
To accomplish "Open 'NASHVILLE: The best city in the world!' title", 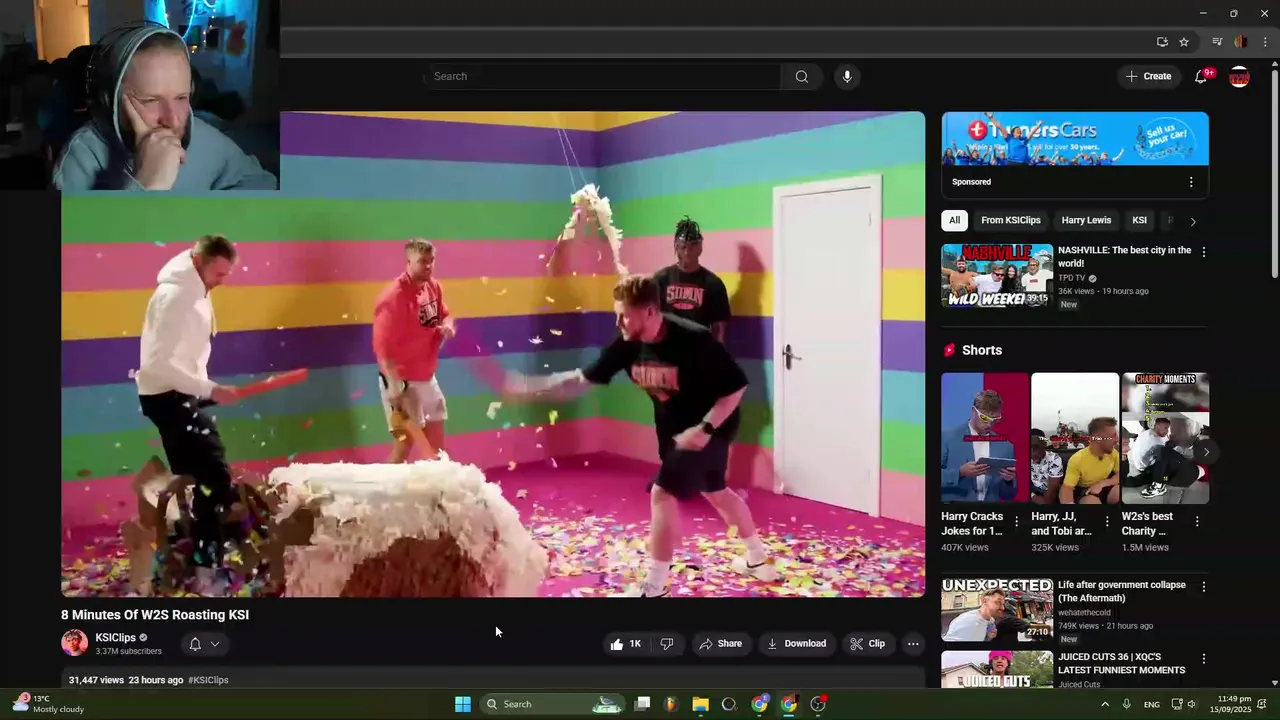I will 1124,257.
